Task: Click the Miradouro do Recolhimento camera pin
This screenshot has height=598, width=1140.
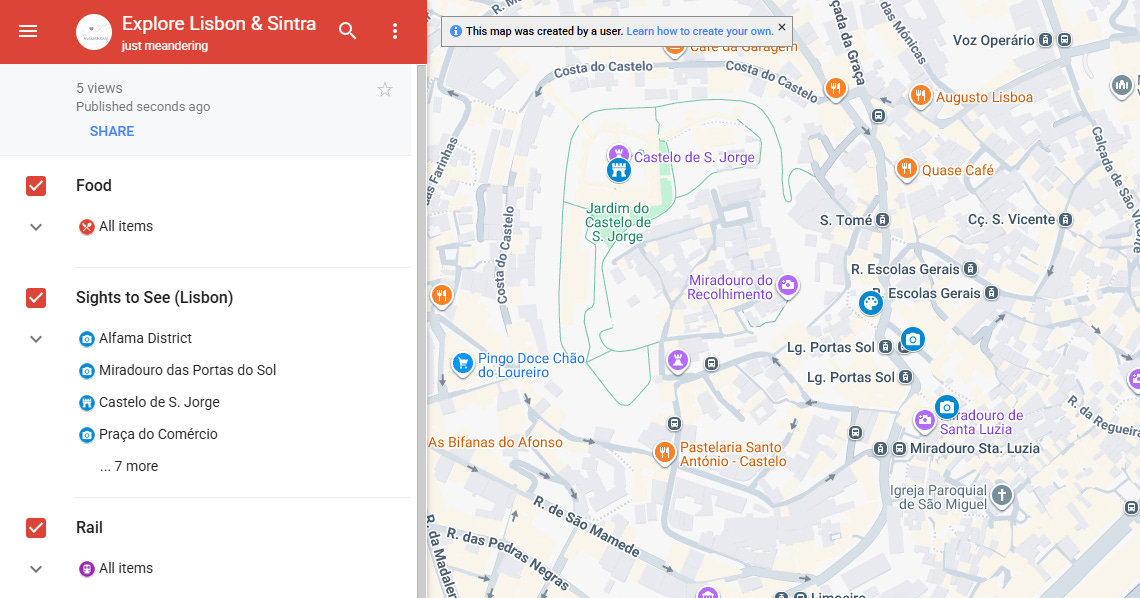Action: 787,285
